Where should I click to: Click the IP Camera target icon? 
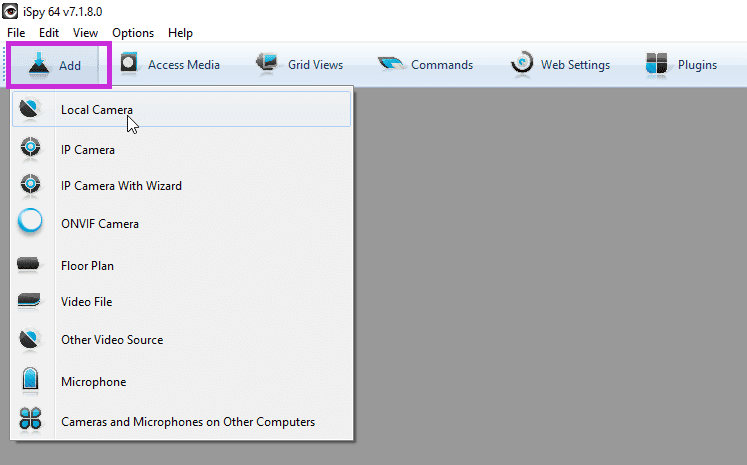tap(30, 148)
